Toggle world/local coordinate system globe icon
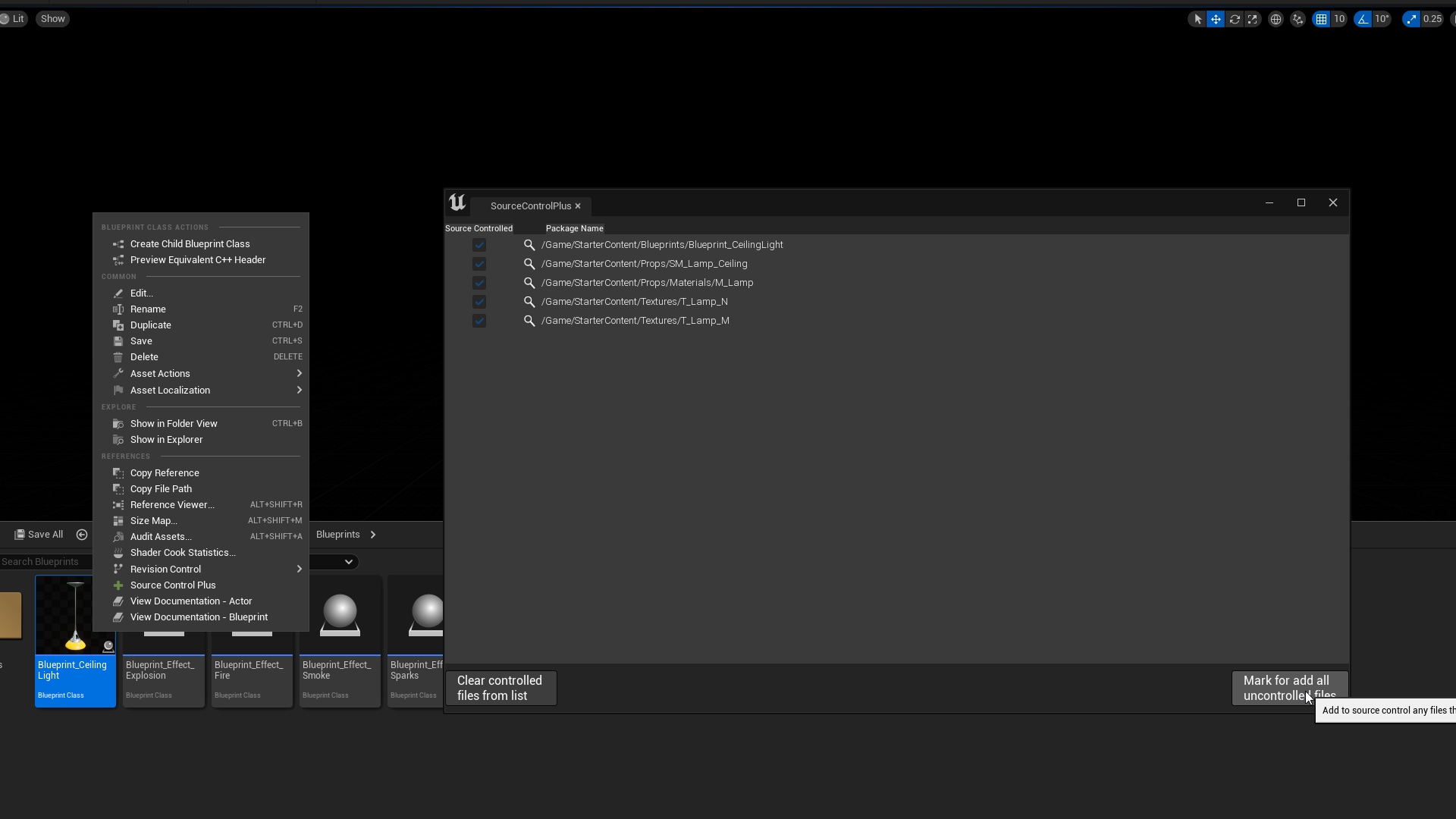Viewport: 1456px width, 819px height. pyautogui.click(x=1275, y=19)
